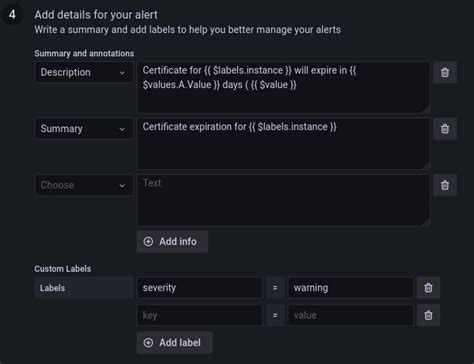
Task: Click the empty key input field
Action: pyautogui.click(x=199, y=315)
